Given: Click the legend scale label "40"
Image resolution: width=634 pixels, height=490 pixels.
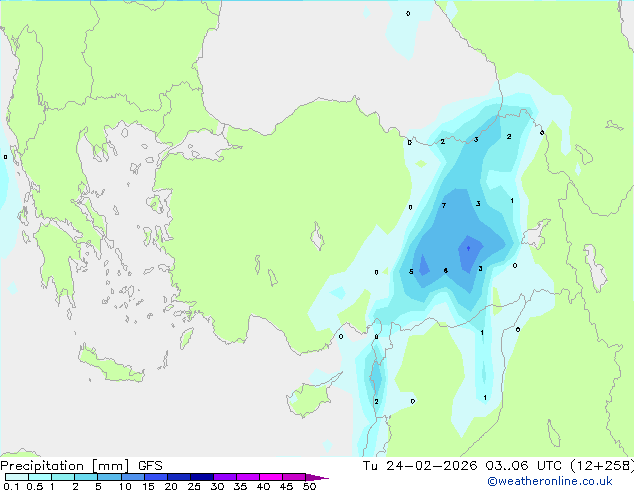Looking at the screenshot, I should 263,486.
